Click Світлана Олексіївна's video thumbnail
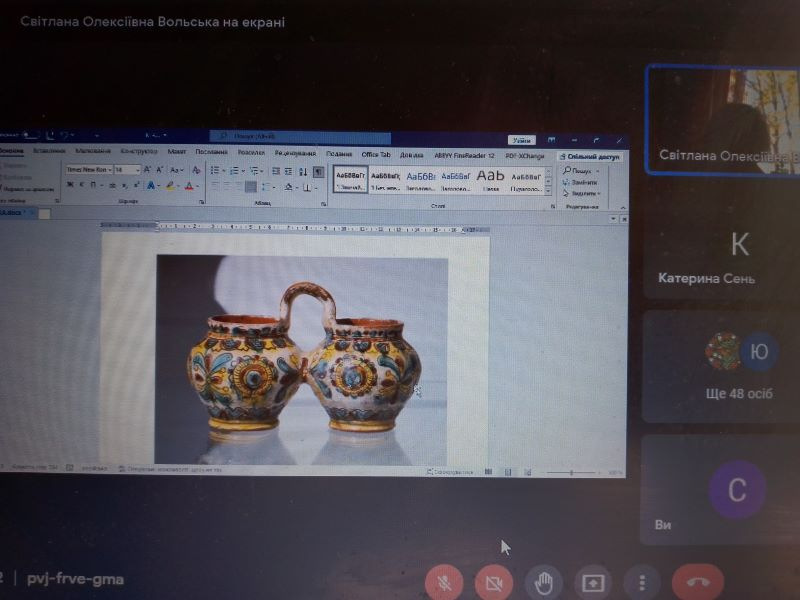The width and height of the screenshot is (800, 600). (722, 120)
